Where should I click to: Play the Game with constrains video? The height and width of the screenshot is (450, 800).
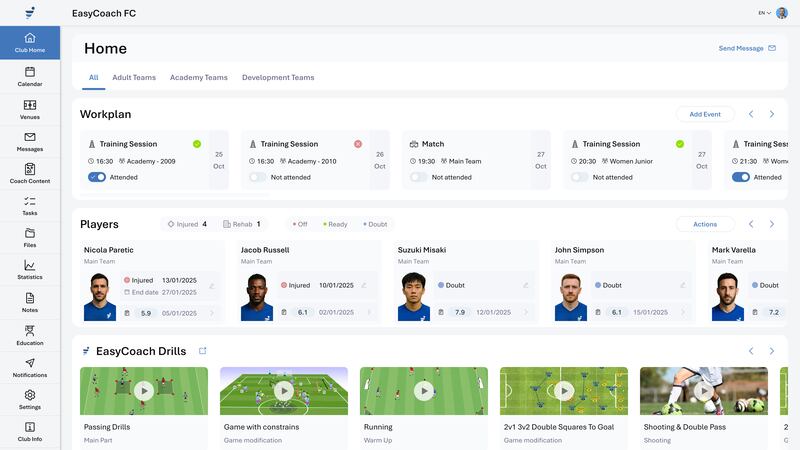[x=284, y=391]
